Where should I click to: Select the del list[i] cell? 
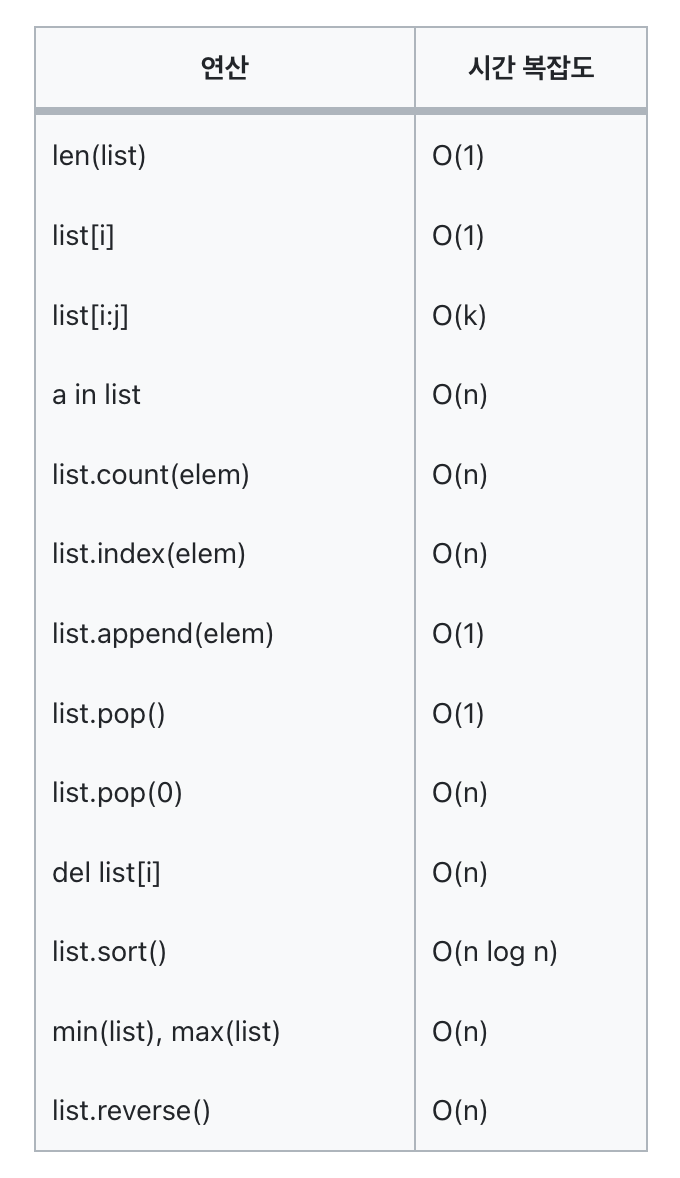(x=225, y=873)
